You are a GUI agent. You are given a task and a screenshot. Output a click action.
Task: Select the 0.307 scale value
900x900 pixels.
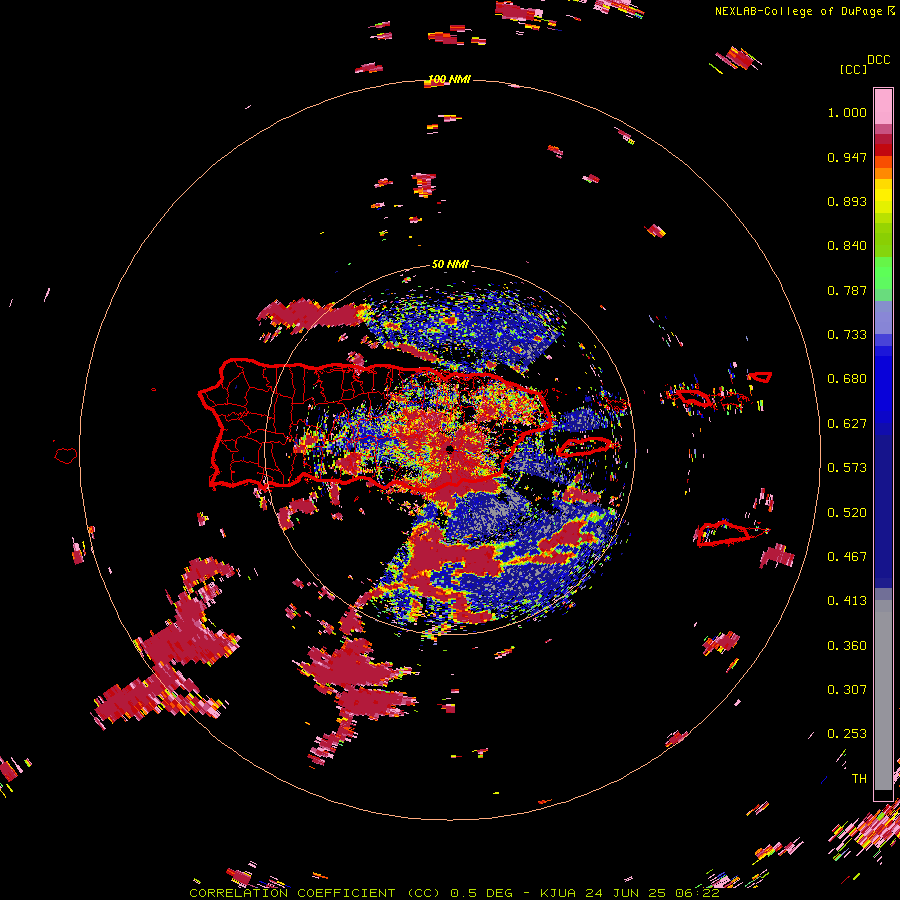click(847, 690)
